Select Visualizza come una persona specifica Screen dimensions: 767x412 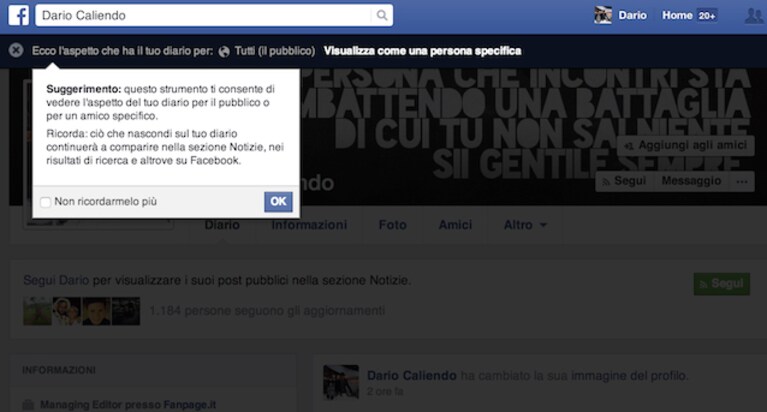(422, 51)
